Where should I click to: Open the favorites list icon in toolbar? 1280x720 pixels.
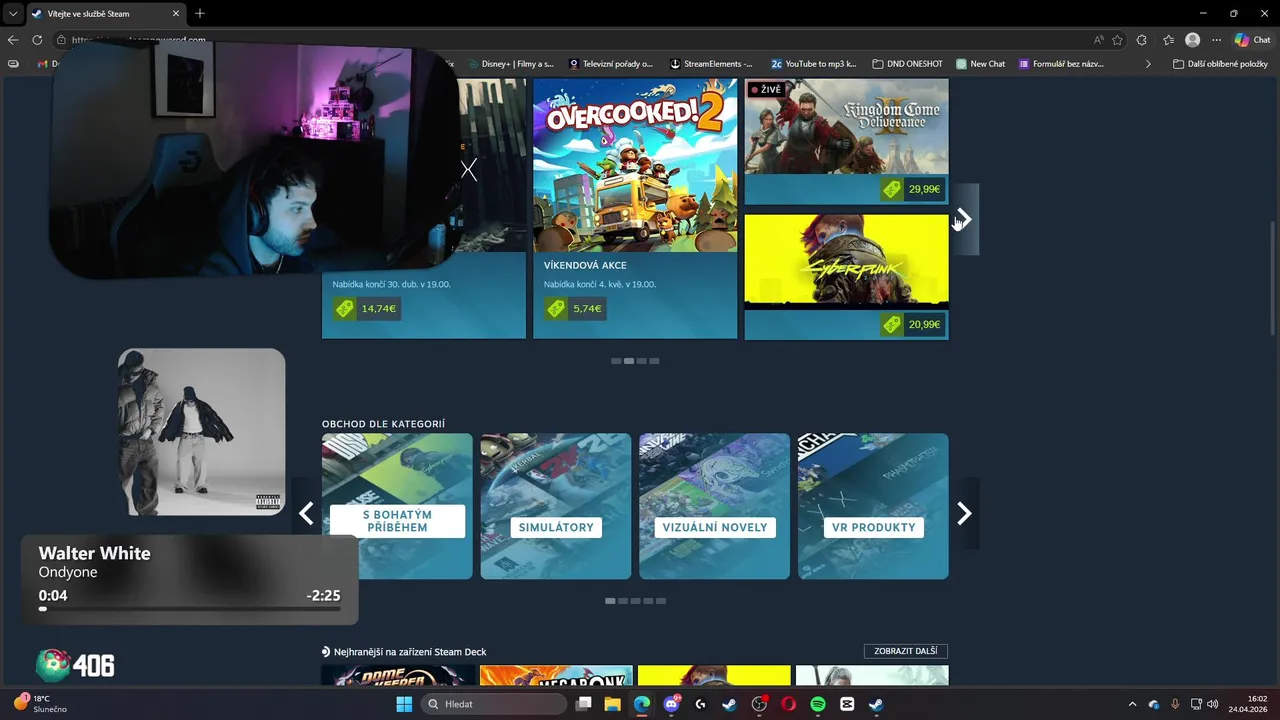1168,40
